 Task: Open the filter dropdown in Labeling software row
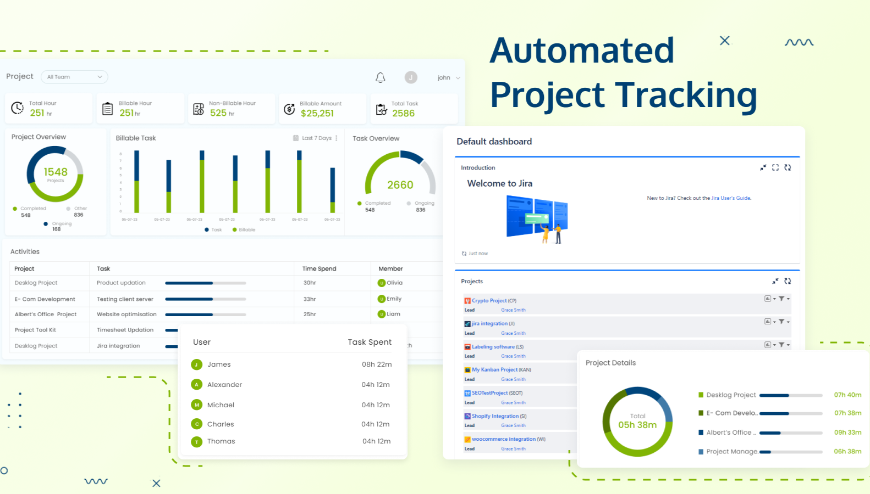(788, 345)
